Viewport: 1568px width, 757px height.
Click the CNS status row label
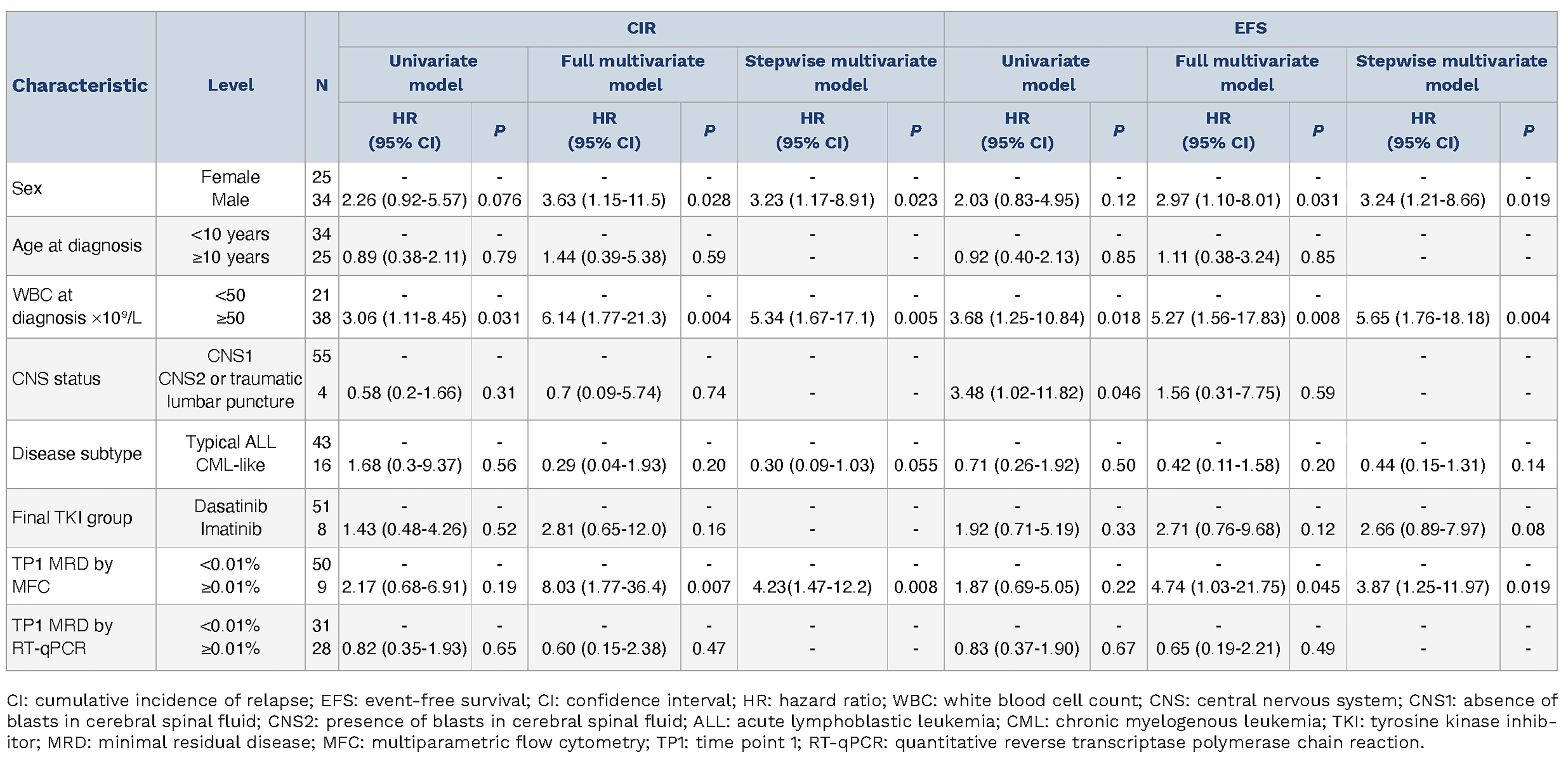(56, 378)
